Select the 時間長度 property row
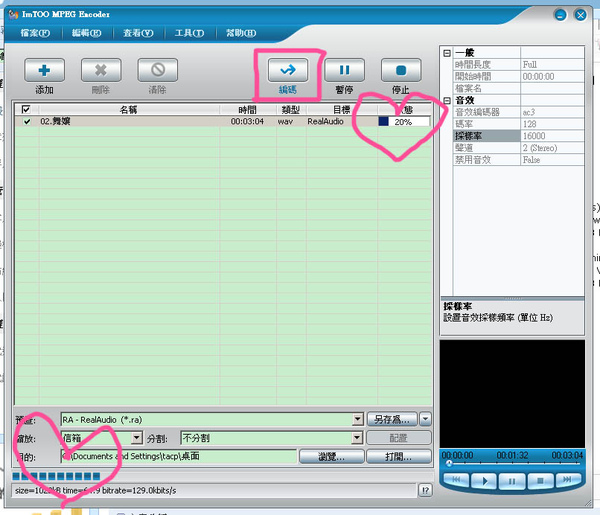600x515 pixels. coord(519,65)
